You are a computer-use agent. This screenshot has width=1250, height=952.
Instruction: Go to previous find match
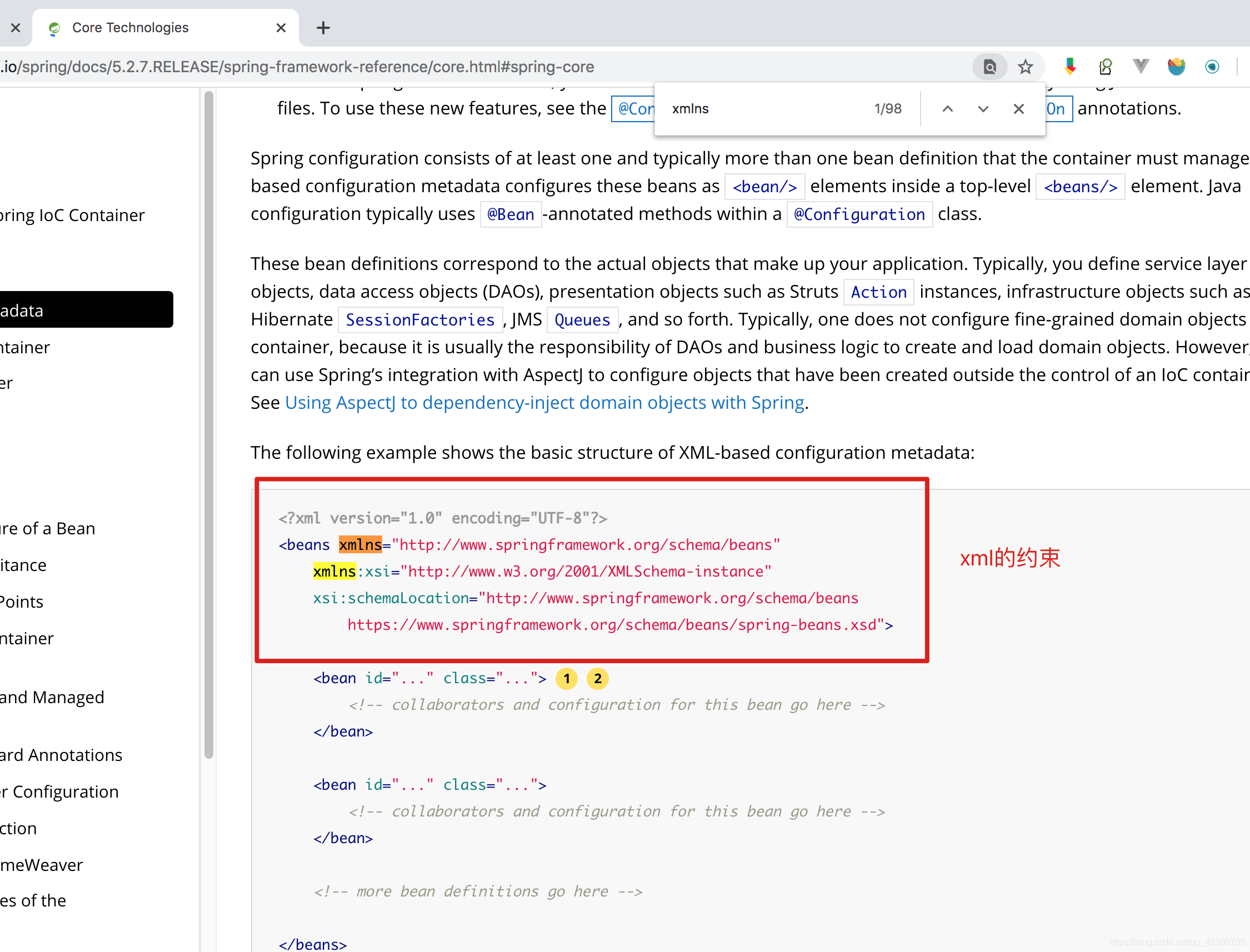(x=947, y=109)
